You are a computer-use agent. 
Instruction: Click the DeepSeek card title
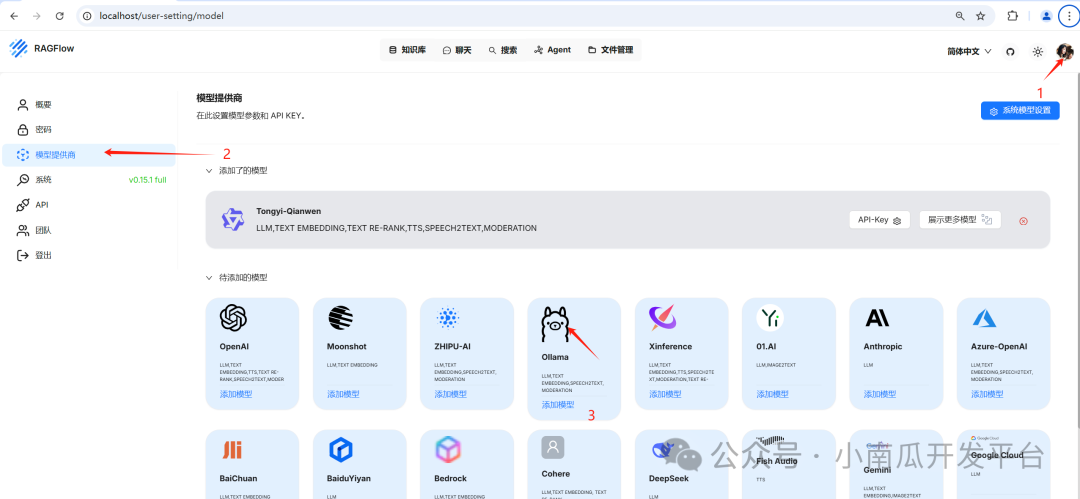(668, 478)
